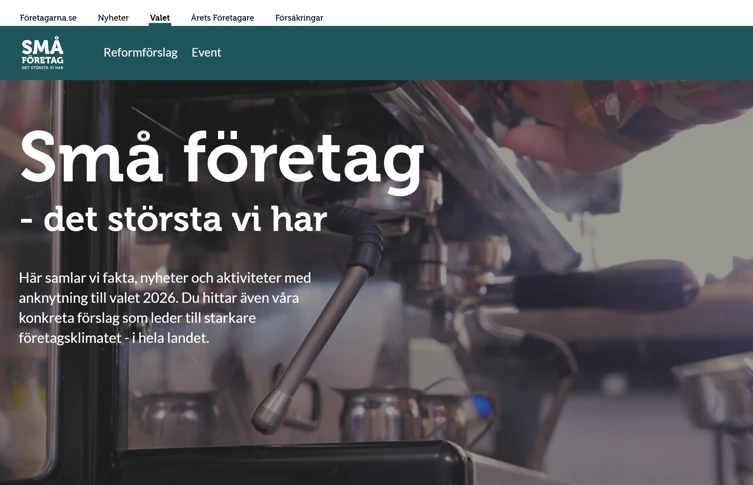This screenshot has width=753, height=485.
Task: Click the Event menu item
Action: [206, 52]
